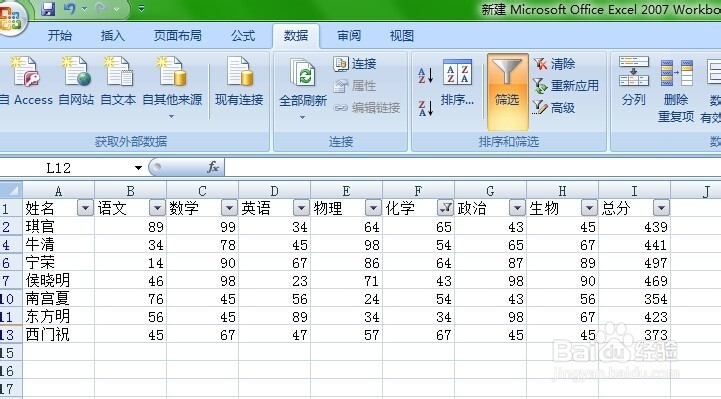Expand the Name Box dropdown arrow

pyautogui.click(x=138, y=168)
